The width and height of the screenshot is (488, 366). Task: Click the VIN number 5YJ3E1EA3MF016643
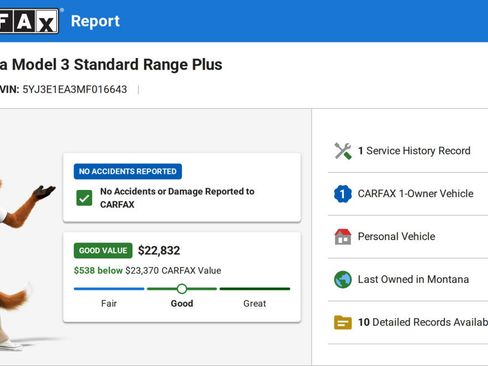pos(75,89)
